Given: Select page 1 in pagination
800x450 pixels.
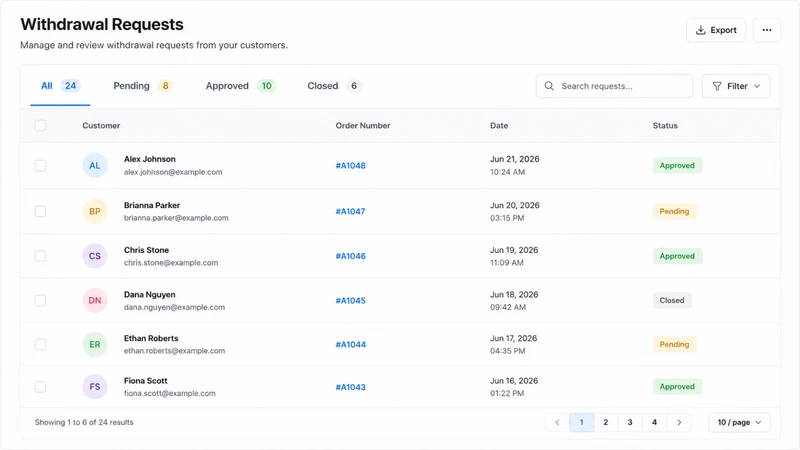Looking at the screenshot, I should [582, 422].
